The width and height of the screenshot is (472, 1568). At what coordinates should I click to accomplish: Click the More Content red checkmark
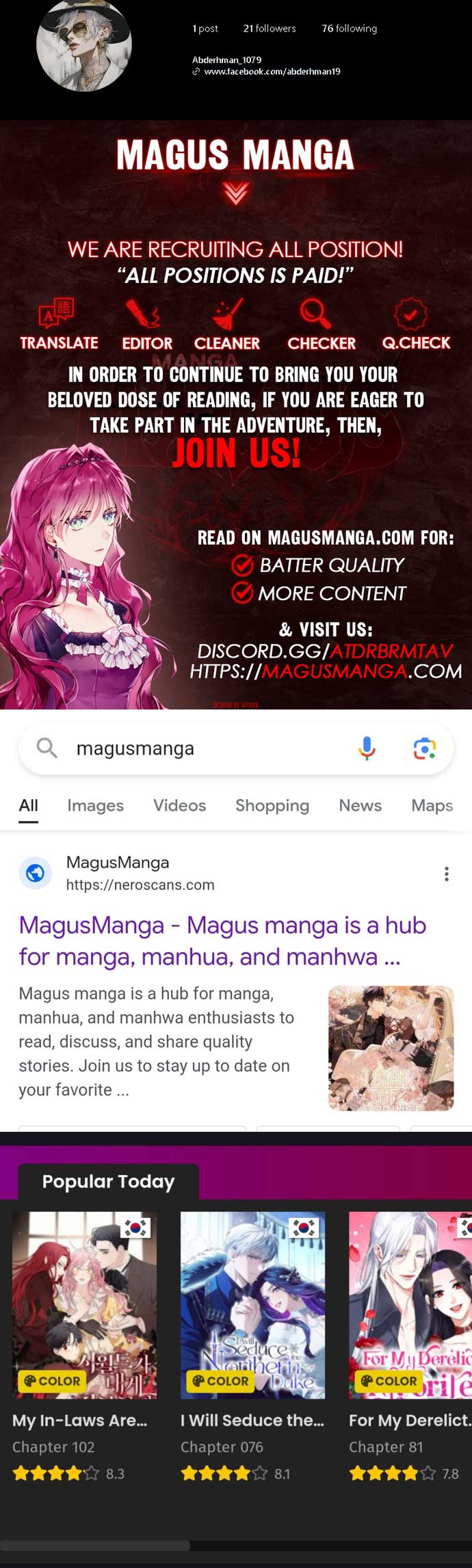pos(242,592)
